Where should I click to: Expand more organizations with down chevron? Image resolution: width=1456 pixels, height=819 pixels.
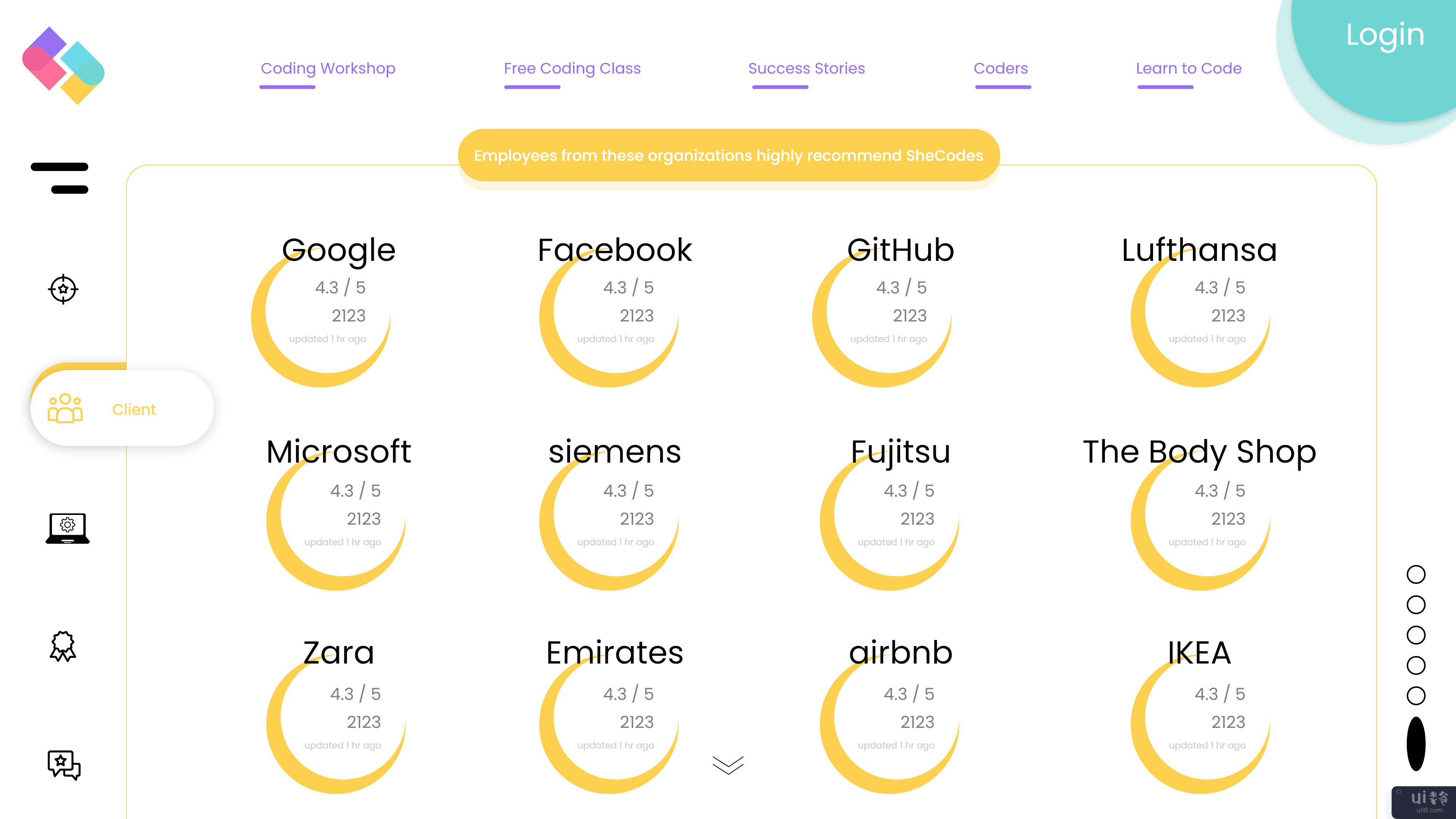click(728, 765)
